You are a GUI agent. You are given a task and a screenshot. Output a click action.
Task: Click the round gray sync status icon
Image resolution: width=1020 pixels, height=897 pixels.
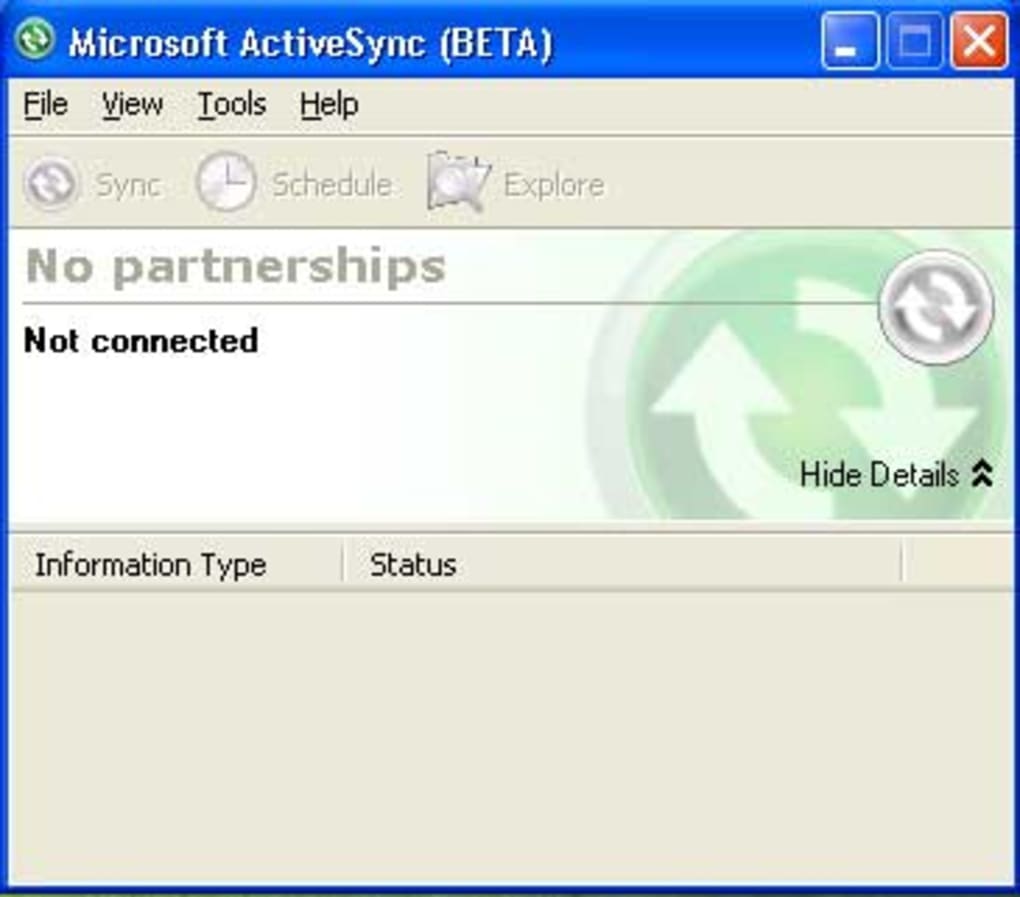936,307
